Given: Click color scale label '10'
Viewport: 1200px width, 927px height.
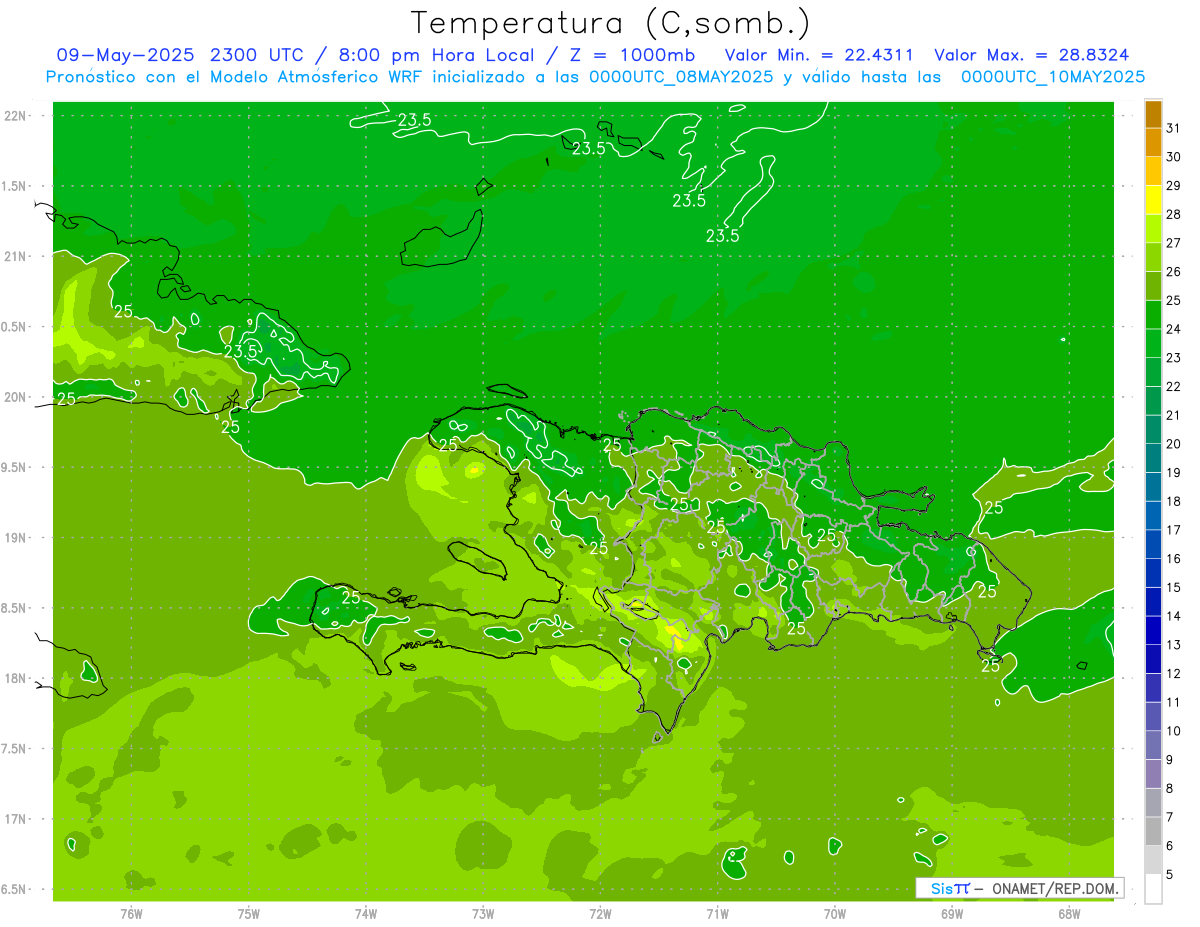Looking at the screenshot, I should [1174, 731].
